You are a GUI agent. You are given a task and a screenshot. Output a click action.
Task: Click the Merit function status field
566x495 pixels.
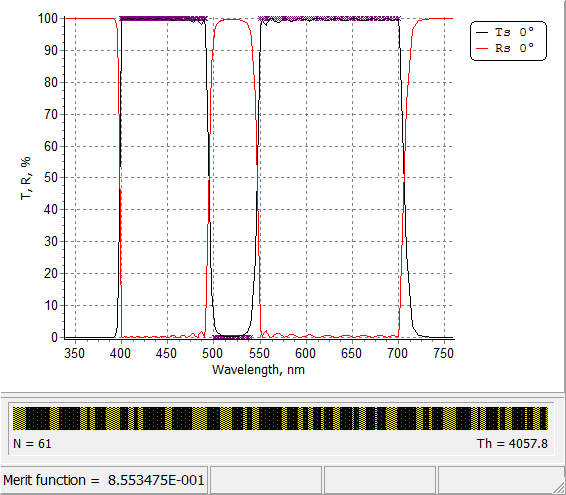point(104,480)
